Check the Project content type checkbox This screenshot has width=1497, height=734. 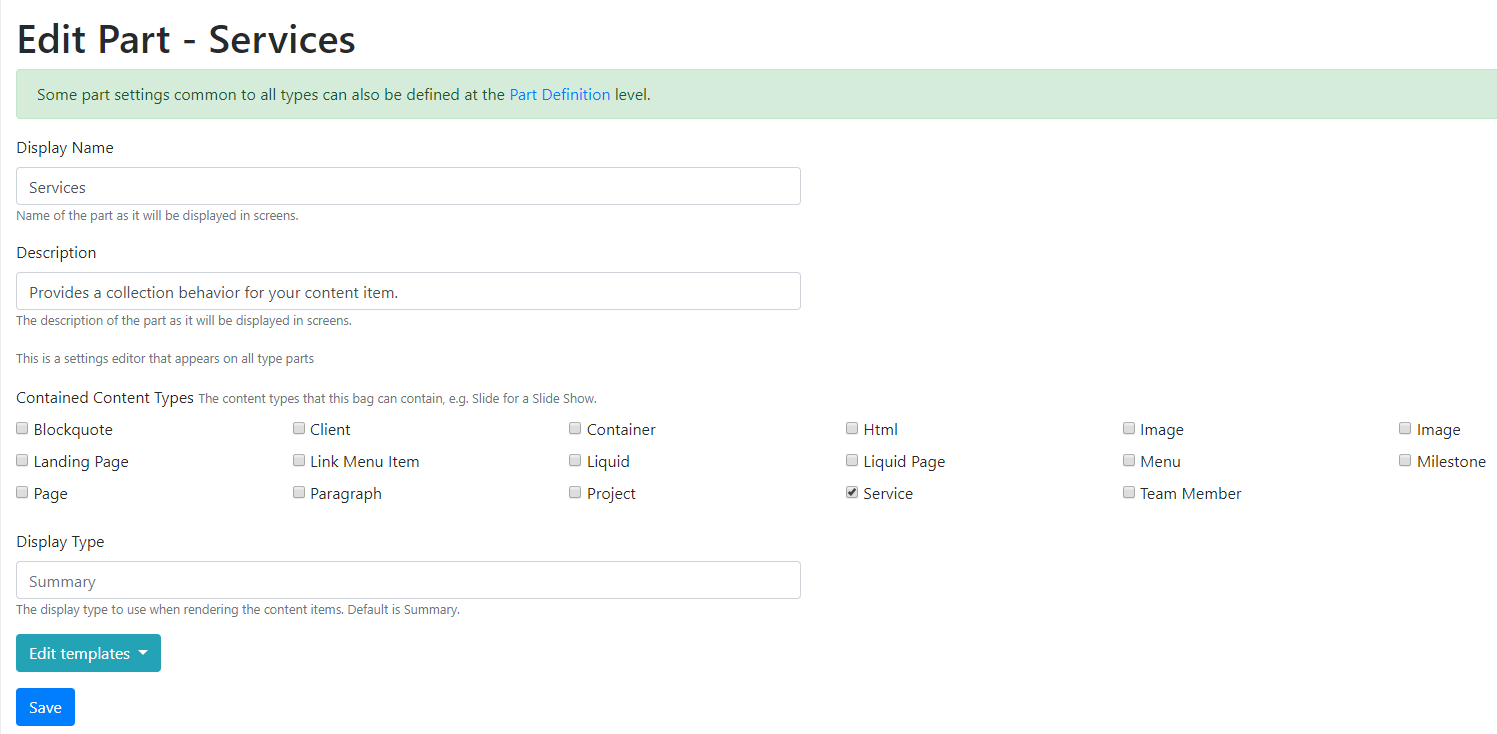(x=575, y=492)
